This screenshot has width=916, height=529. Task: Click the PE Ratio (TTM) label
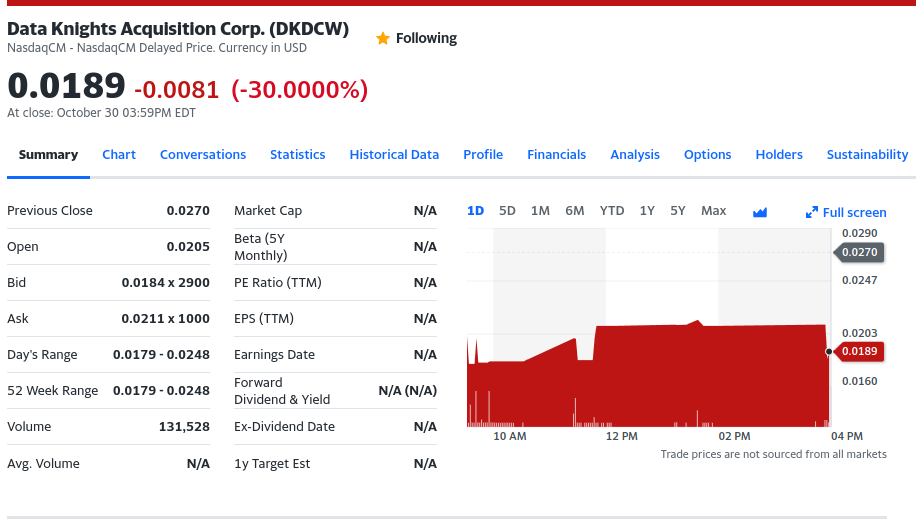pos(277,283)
